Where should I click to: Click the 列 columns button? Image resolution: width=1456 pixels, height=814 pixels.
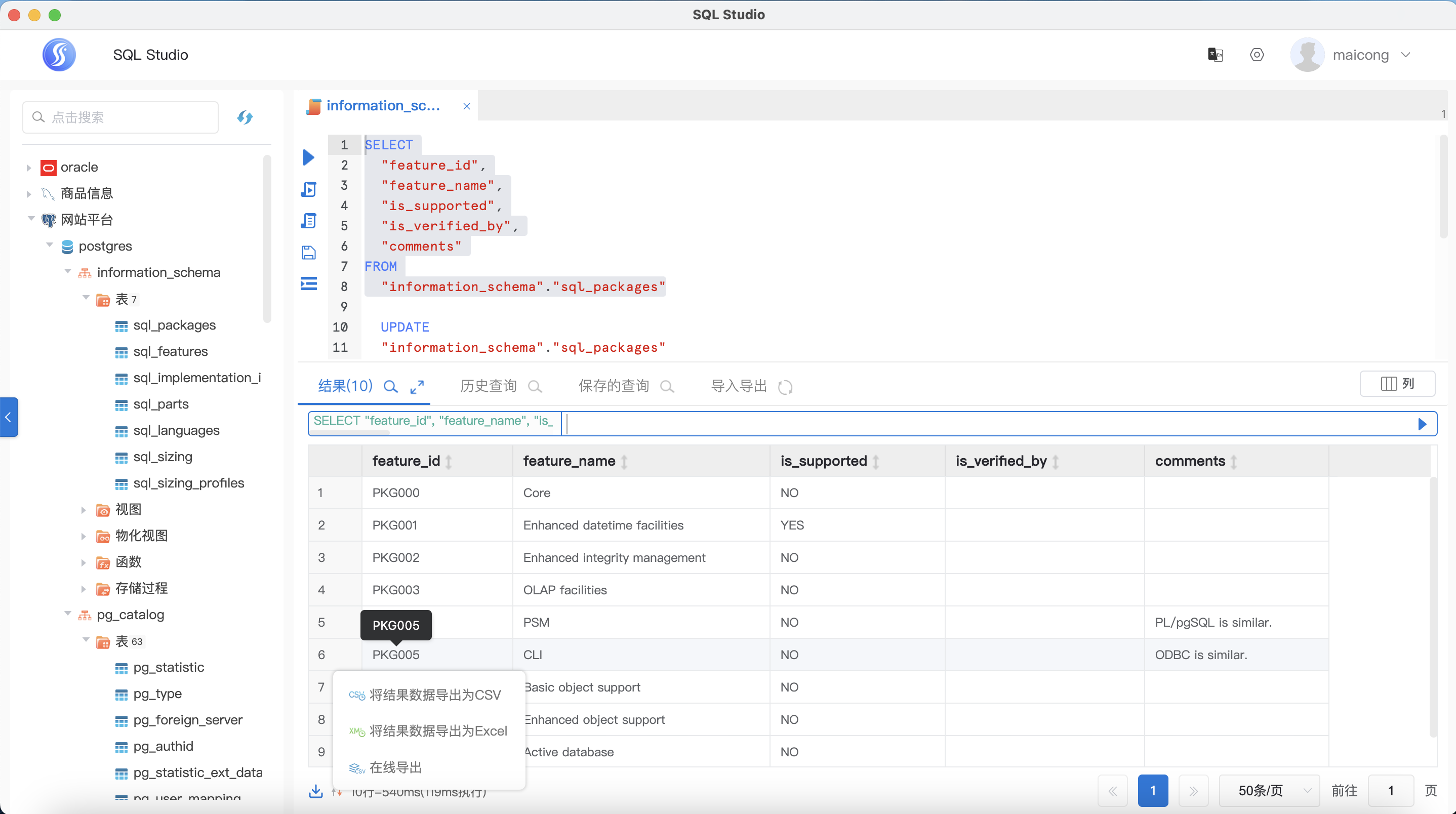pos(1397,384)
